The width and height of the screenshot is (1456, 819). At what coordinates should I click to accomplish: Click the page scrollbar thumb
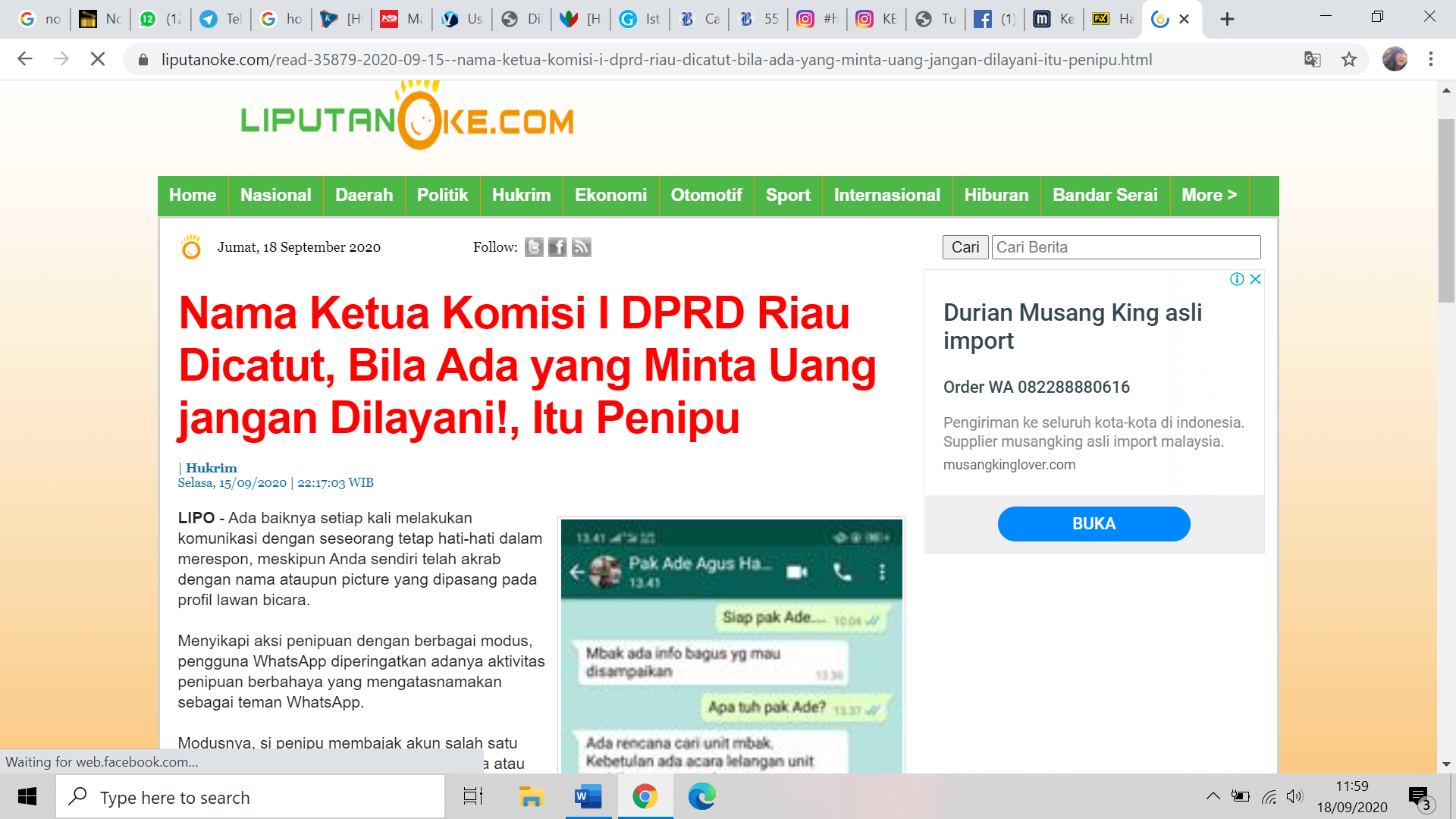click(1446, 211)
